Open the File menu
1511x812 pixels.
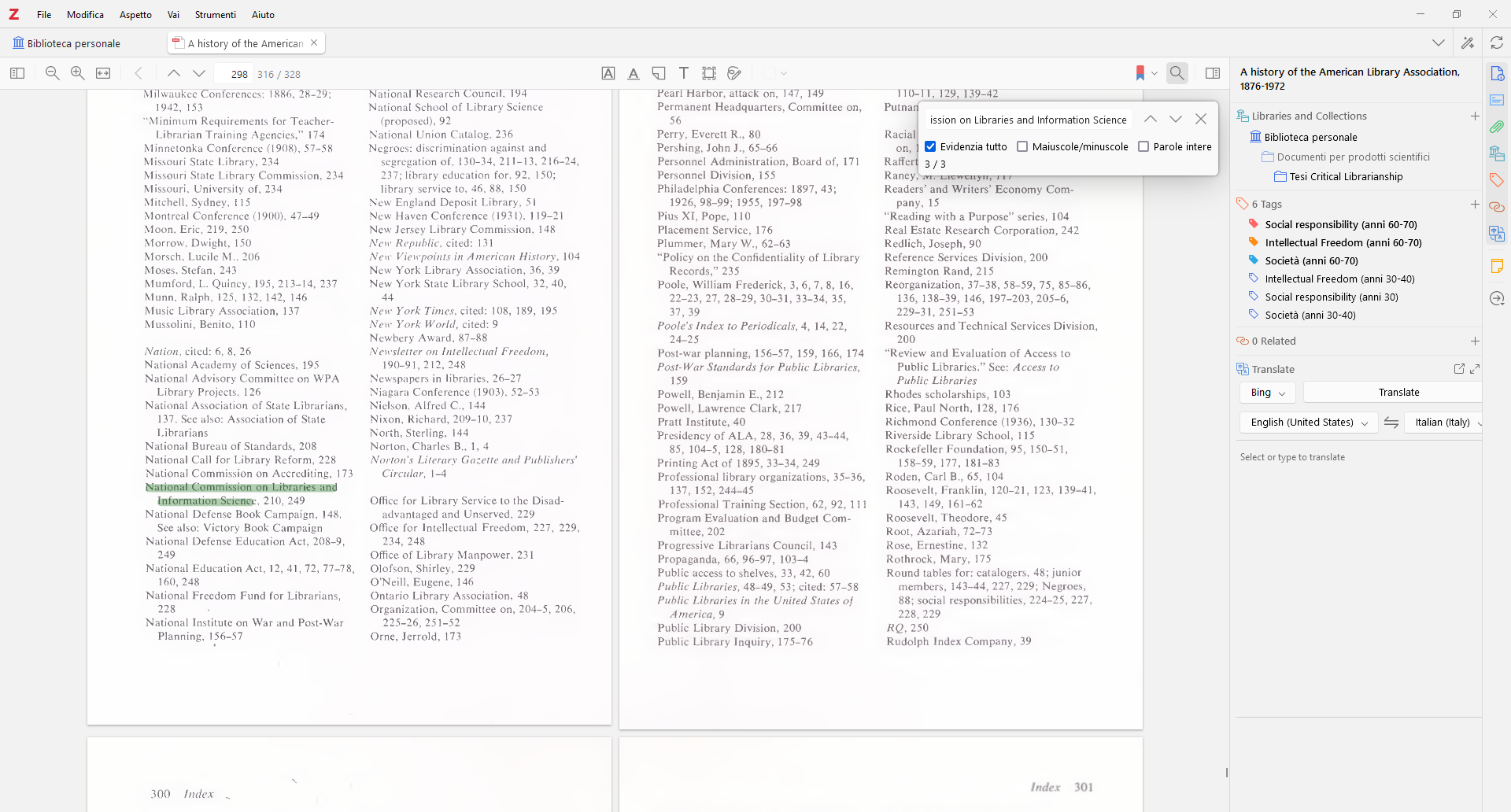coord(44,14)
